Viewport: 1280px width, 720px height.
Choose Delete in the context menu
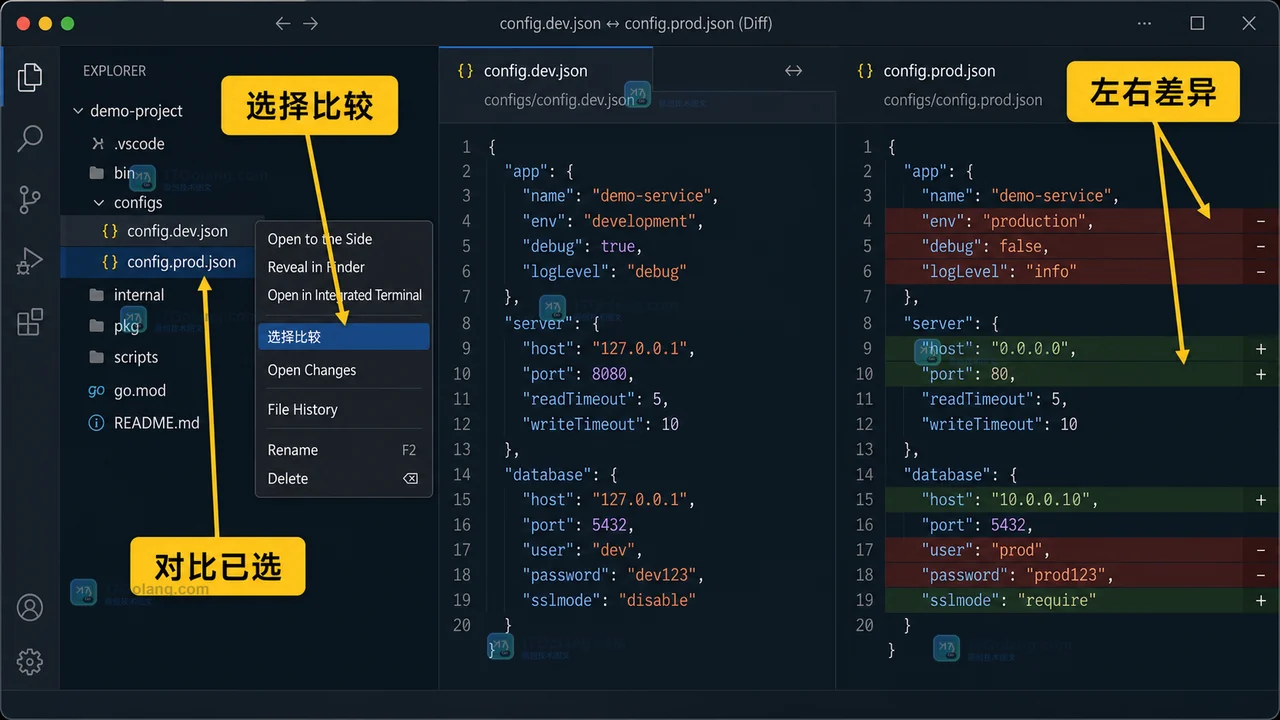(344, 479)
